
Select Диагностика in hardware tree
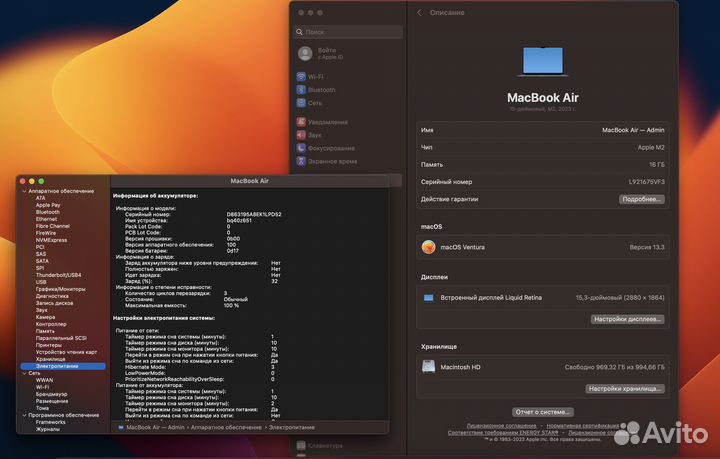click(x=52, y=296)
